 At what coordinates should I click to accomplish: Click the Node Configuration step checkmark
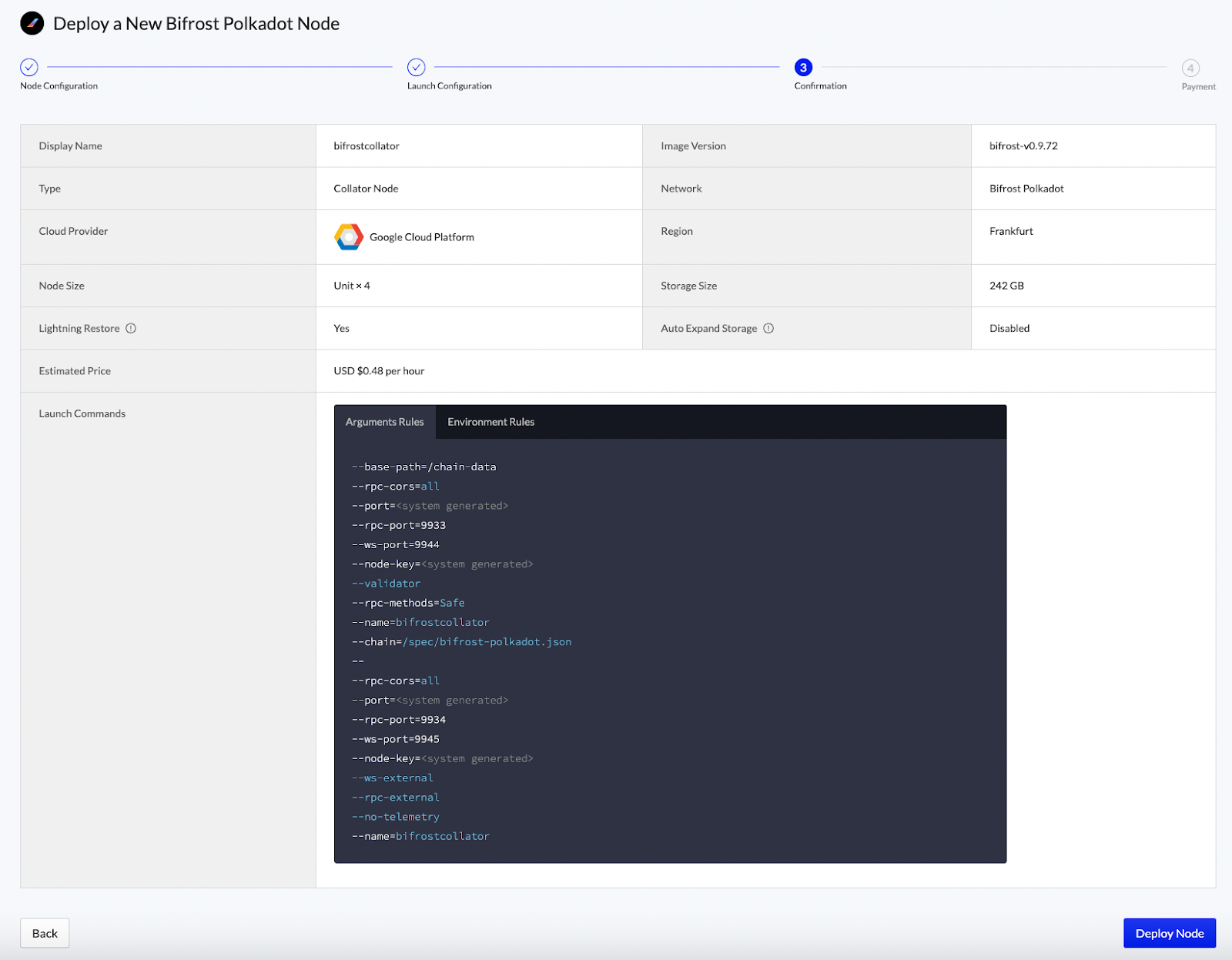29,68
